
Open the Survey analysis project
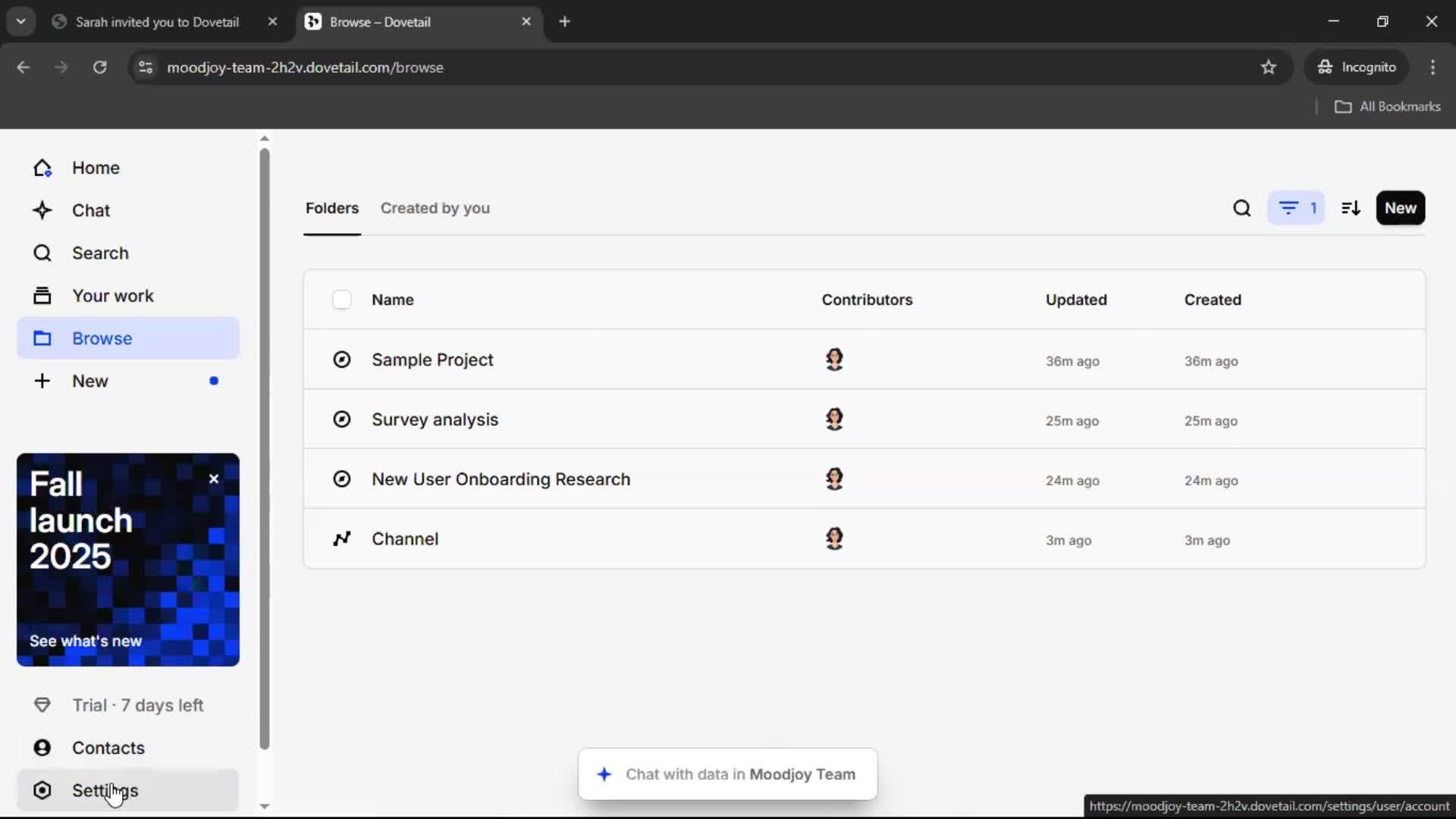click(x=435, y=419)
